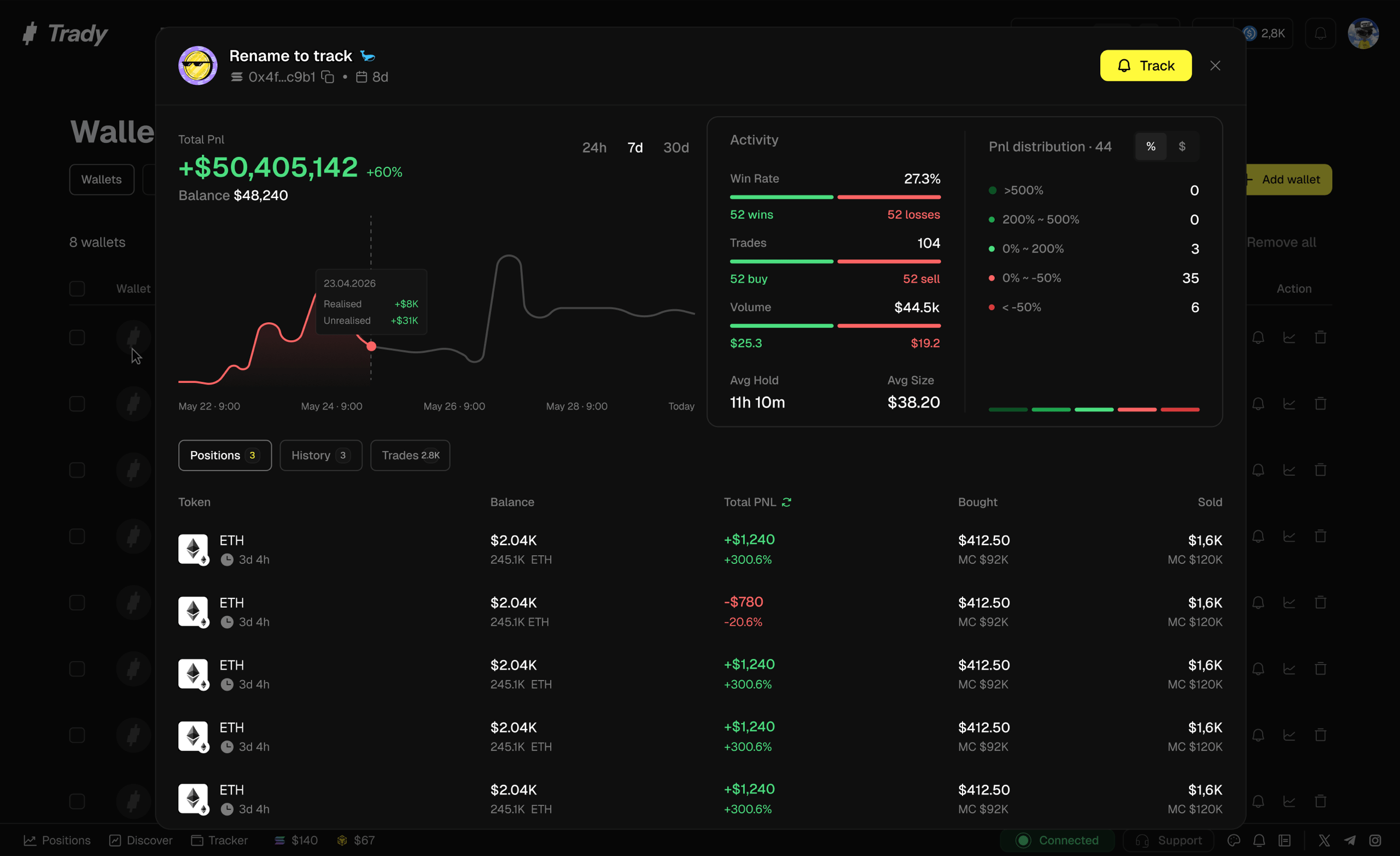Open the top bar notification bell
This screenshot has width=1400, height=856.
[1320, 33]
